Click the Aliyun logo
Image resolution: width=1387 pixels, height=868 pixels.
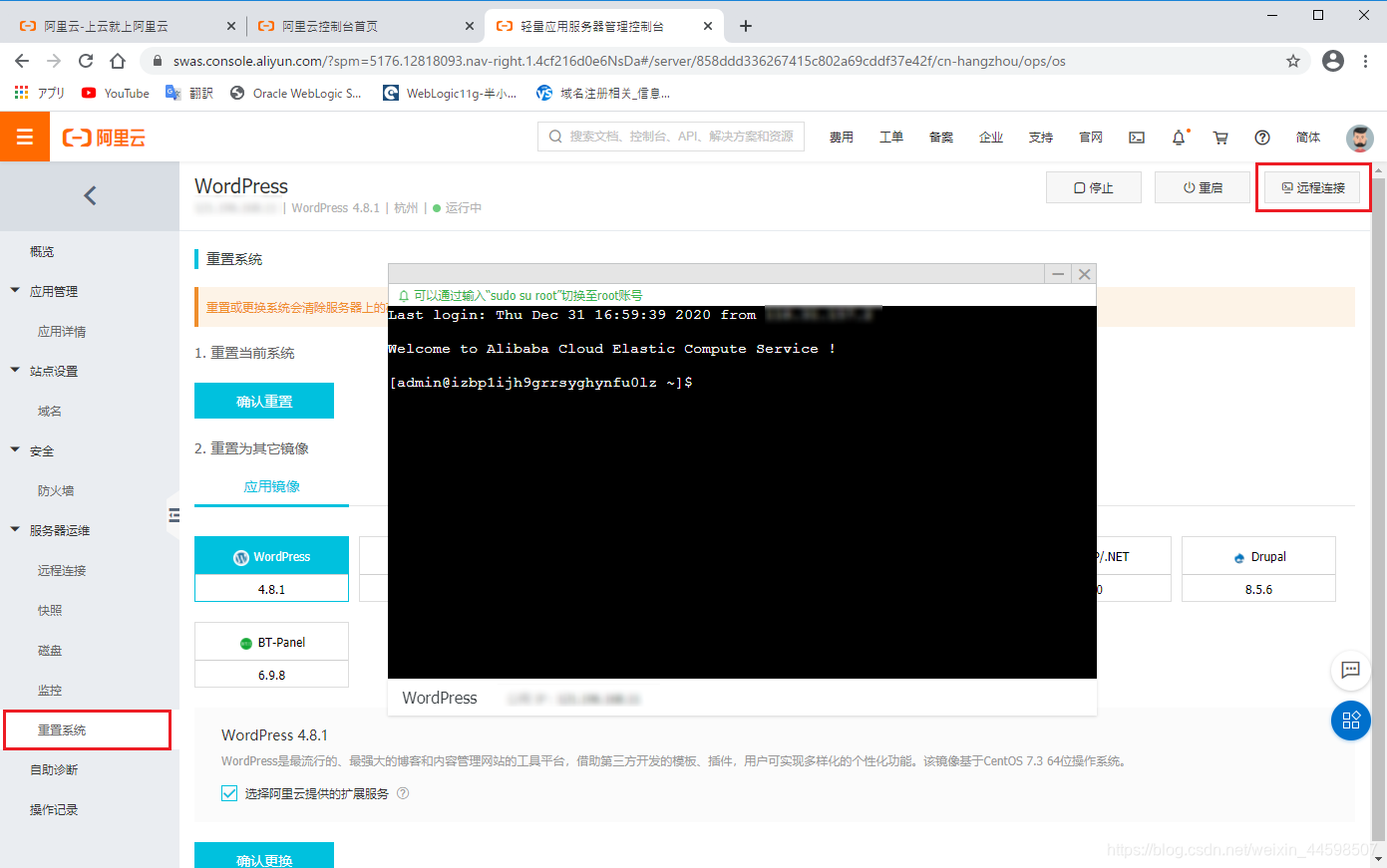(104, 138)
